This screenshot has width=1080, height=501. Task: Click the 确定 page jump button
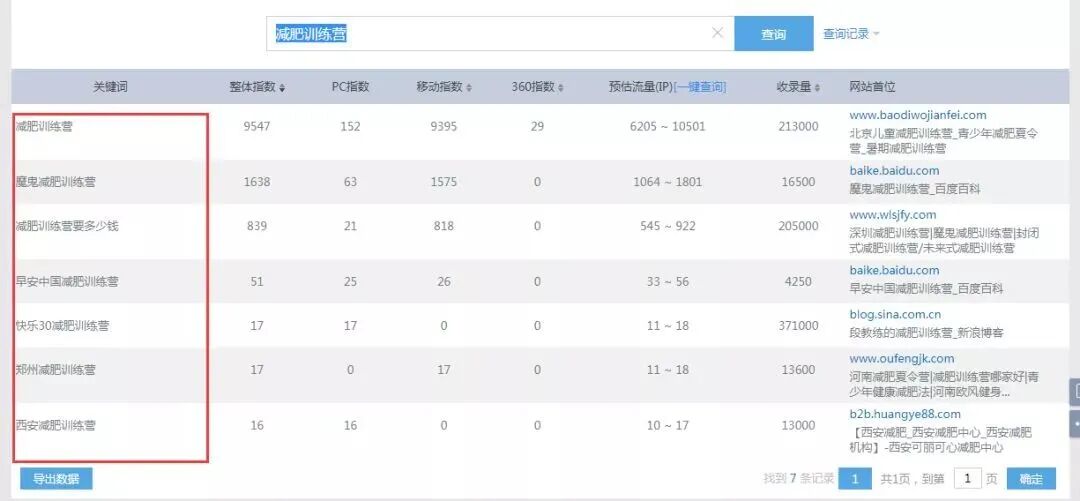[1031, 479]
